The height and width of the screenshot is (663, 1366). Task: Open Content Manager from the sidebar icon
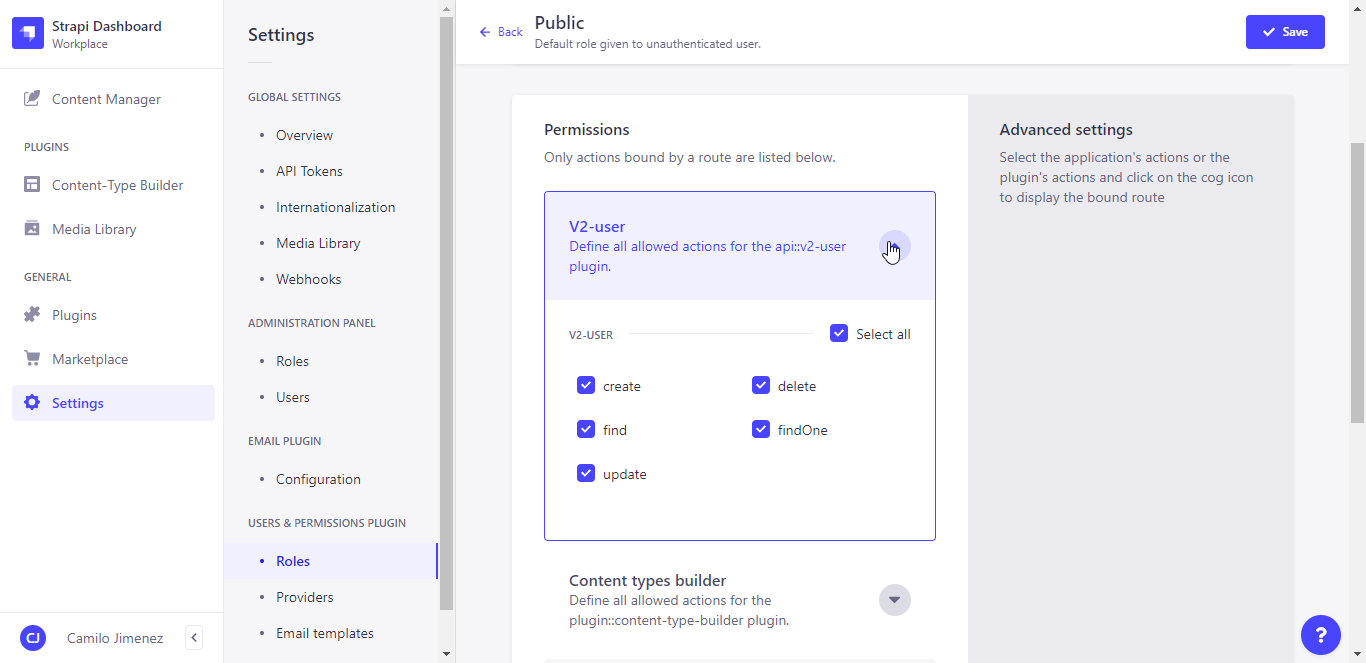pyautogui.click(x=32, y=99)
